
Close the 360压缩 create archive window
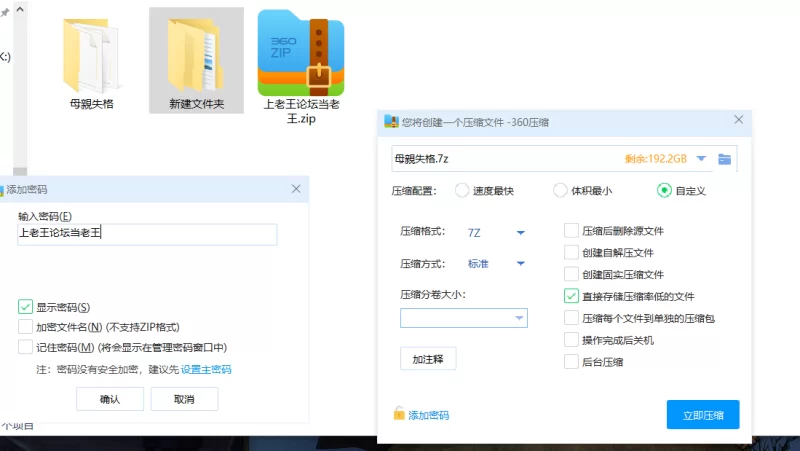[x=738, y=119]
